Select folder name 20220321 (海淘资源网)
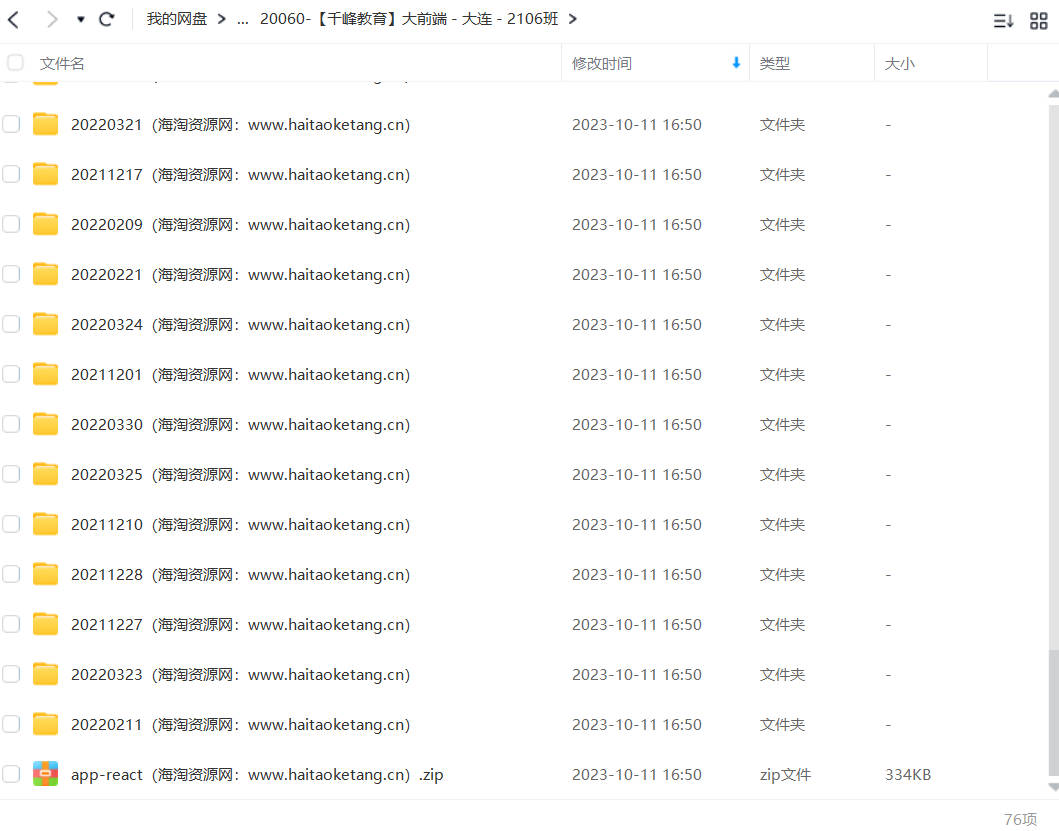 [x=240, y=125]
